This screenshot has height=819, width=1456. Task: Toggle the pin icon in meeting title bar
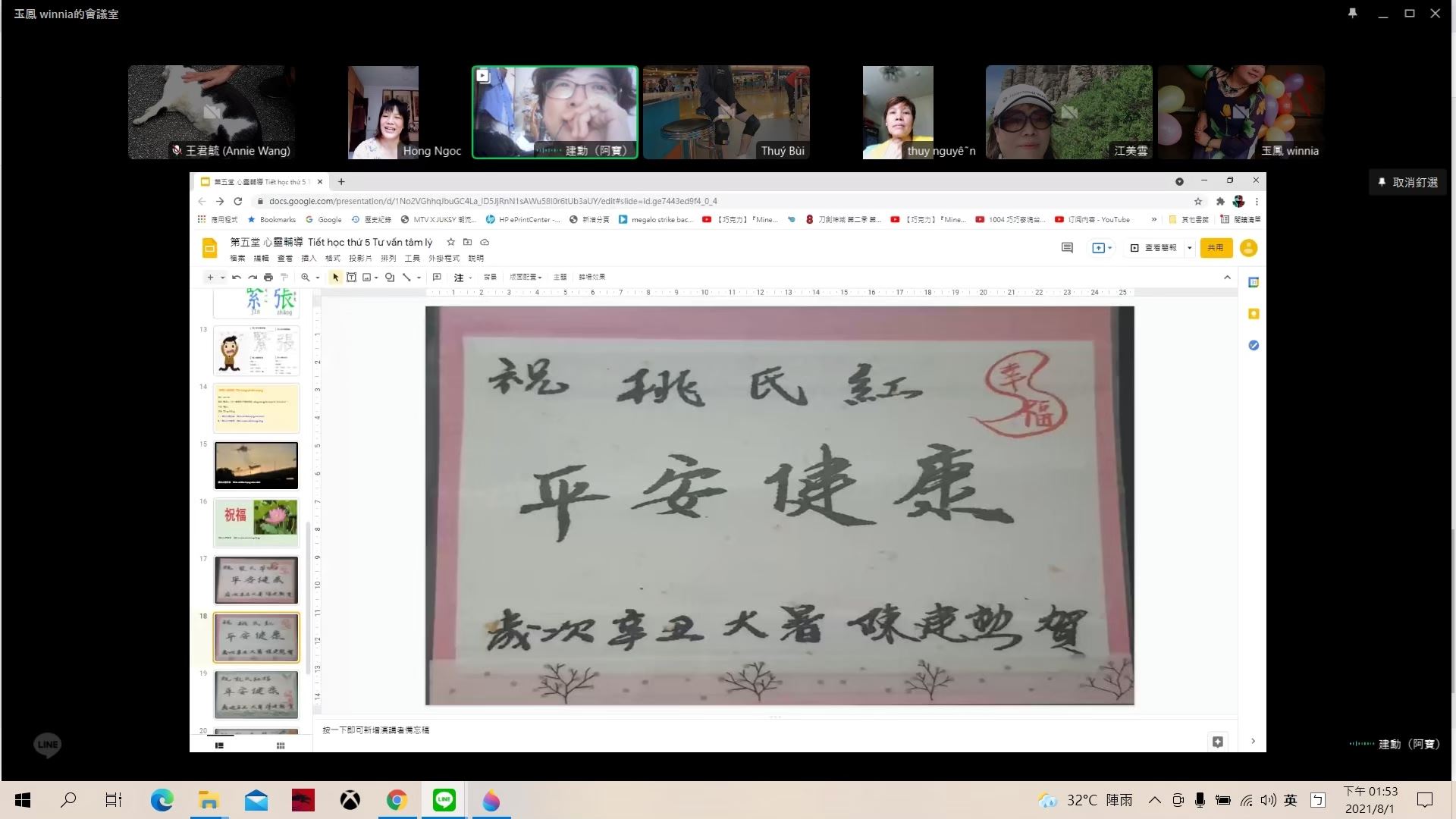1352,14
